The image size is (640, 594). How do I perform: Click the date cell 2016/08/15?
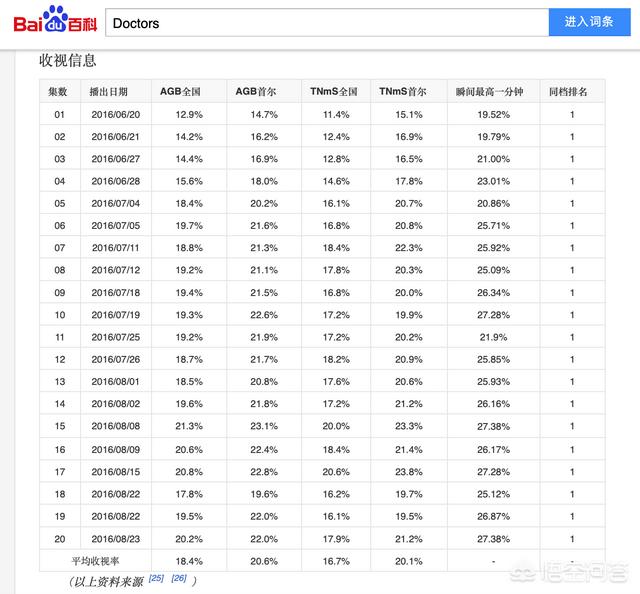116,472
